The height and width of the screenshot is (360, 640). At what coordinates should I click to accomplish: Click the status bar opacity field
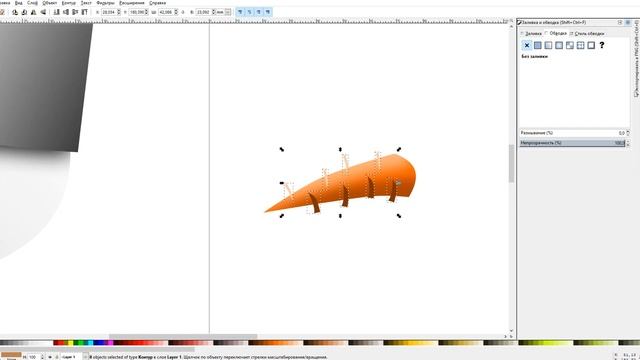[34, 357]
